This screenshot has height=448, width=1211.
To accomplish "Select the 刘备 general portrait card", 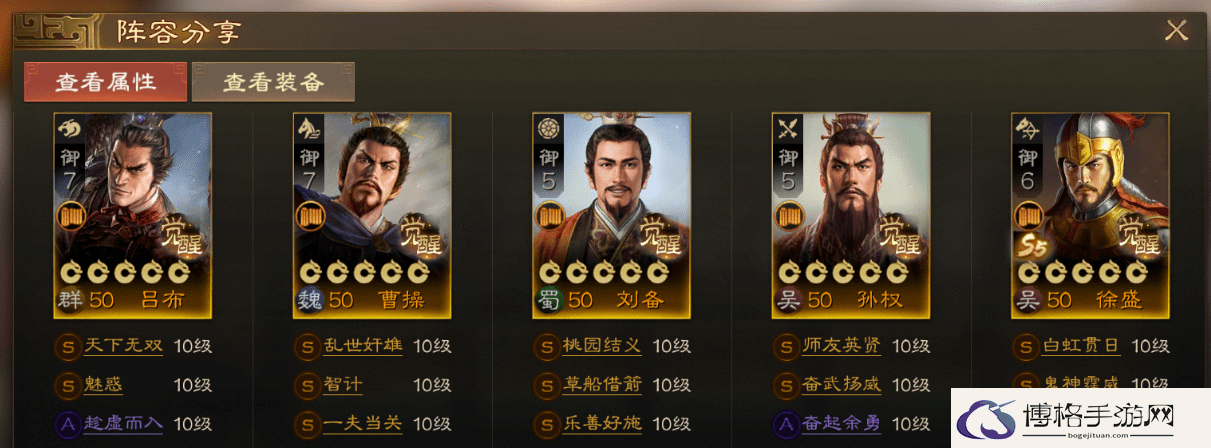I will [x=611, y=215].
